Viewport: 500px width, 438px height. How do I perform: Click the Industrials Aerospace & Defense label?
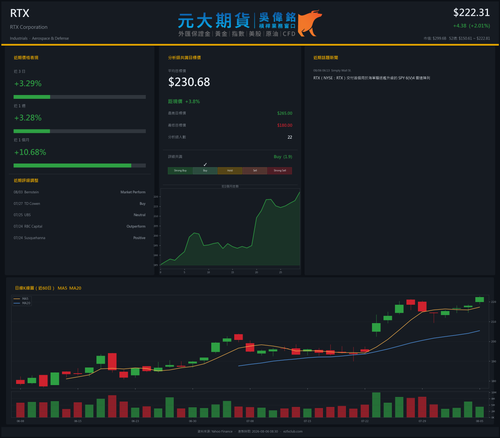[39, 38]
